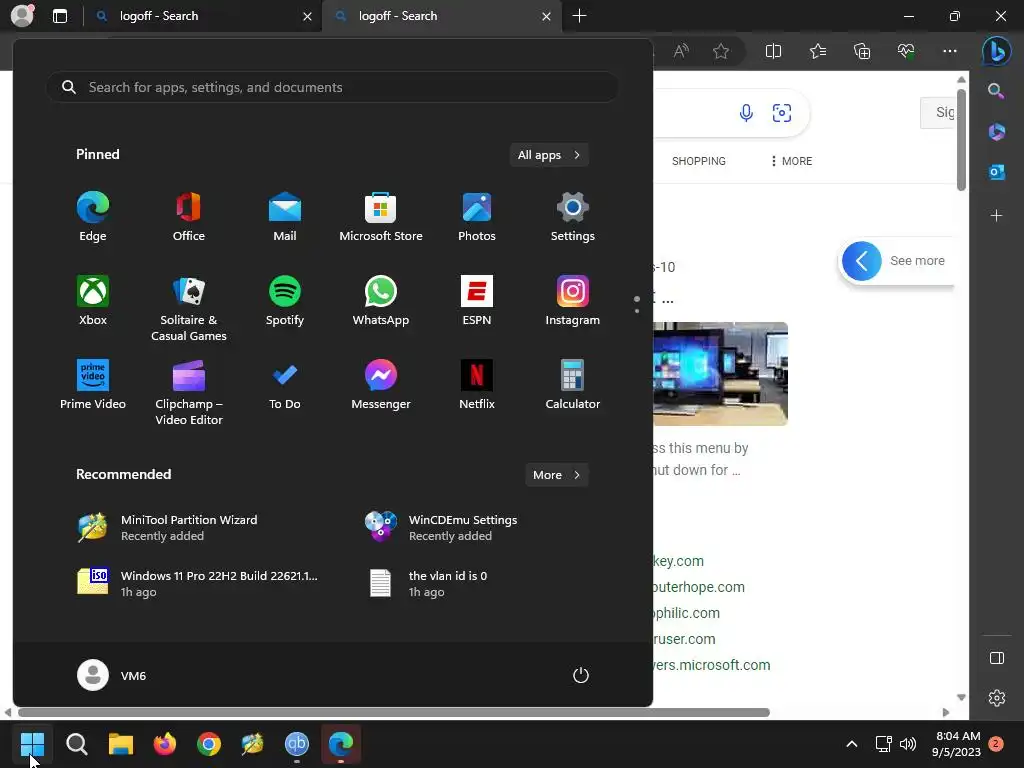Open Edge Favorites list
Viewport: 1024px width, 768px height.
818,51
